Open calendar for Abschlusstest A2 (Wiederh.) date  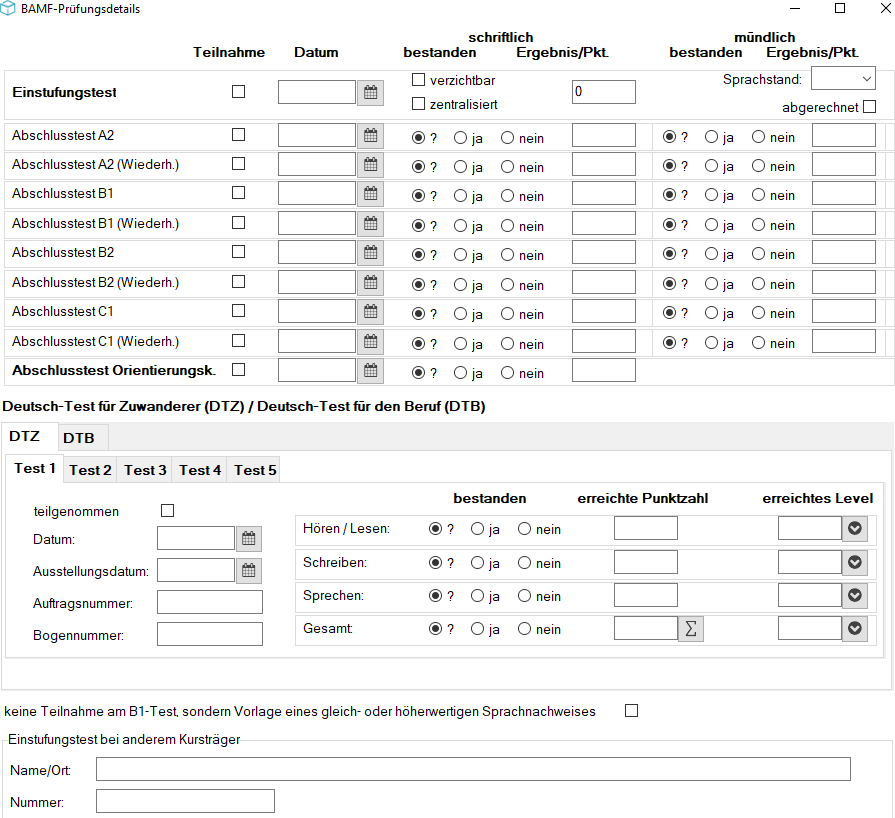[x=370, y=165]
